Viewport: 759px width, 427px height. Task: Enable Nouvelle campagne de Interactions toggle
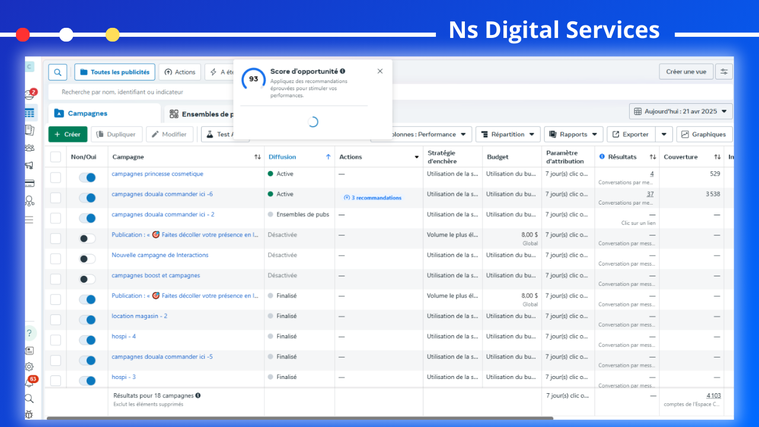coord(88,259)
